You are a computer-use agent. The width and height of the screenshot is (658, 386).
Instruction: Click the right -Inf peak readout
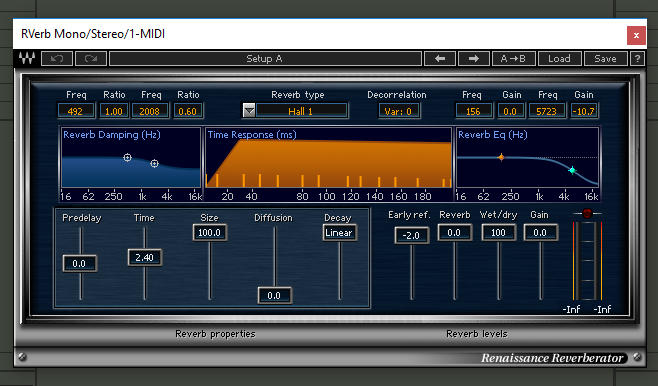pyautogui.click(x=602, y=309)
